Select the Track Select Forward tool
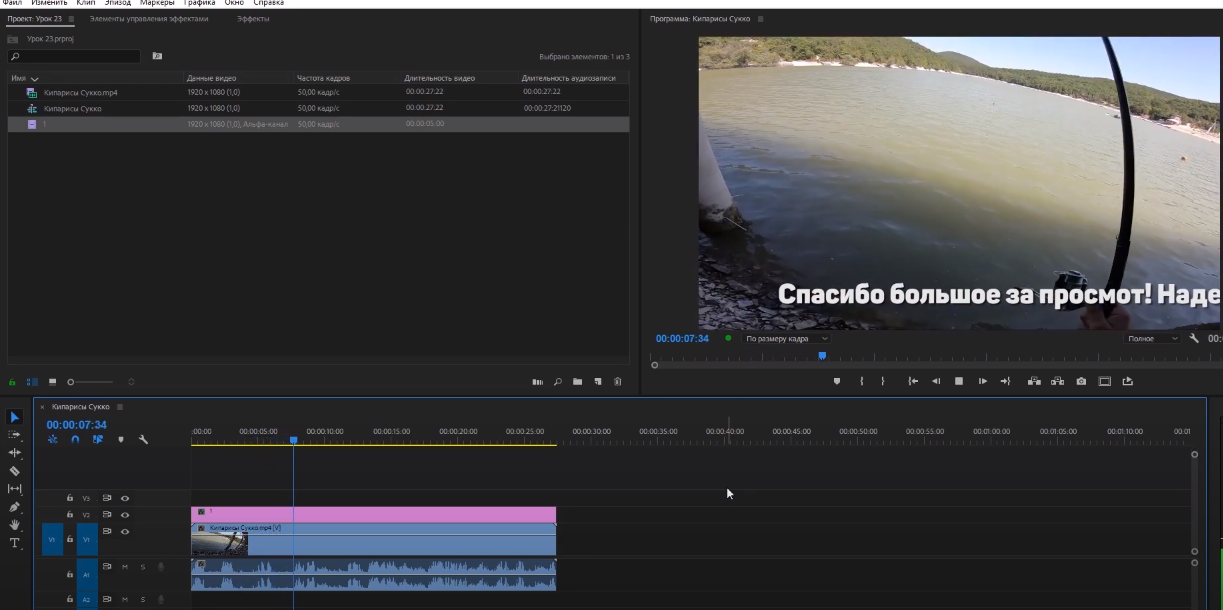Image resolution: width=1223 pixels, height=610 pixels. point(14,434)
